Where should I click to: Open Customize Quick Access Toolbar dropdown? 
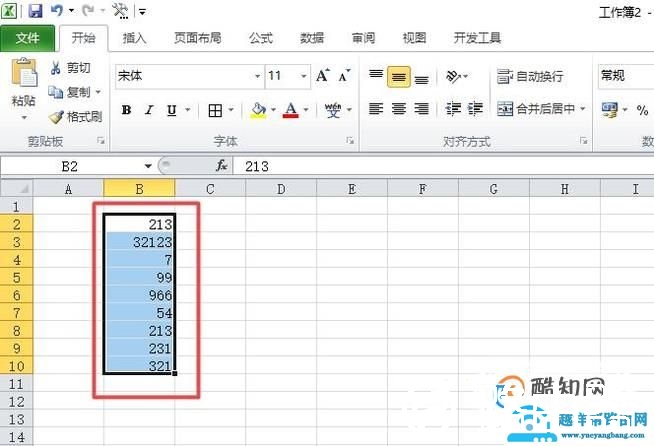[x=143, y=12]
